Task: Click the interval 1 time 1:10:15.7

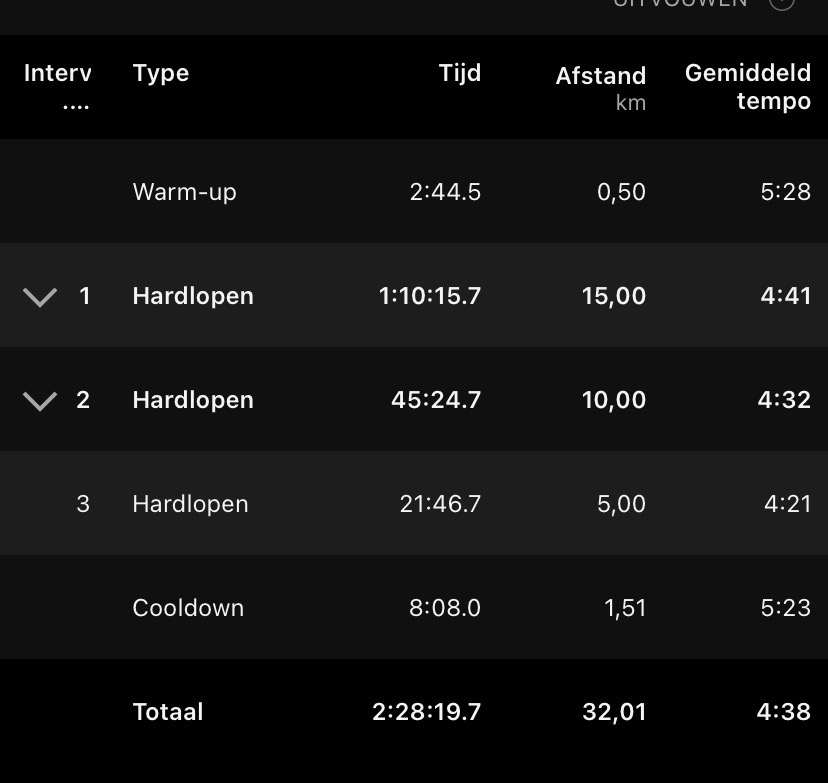Action: [430, 296]
